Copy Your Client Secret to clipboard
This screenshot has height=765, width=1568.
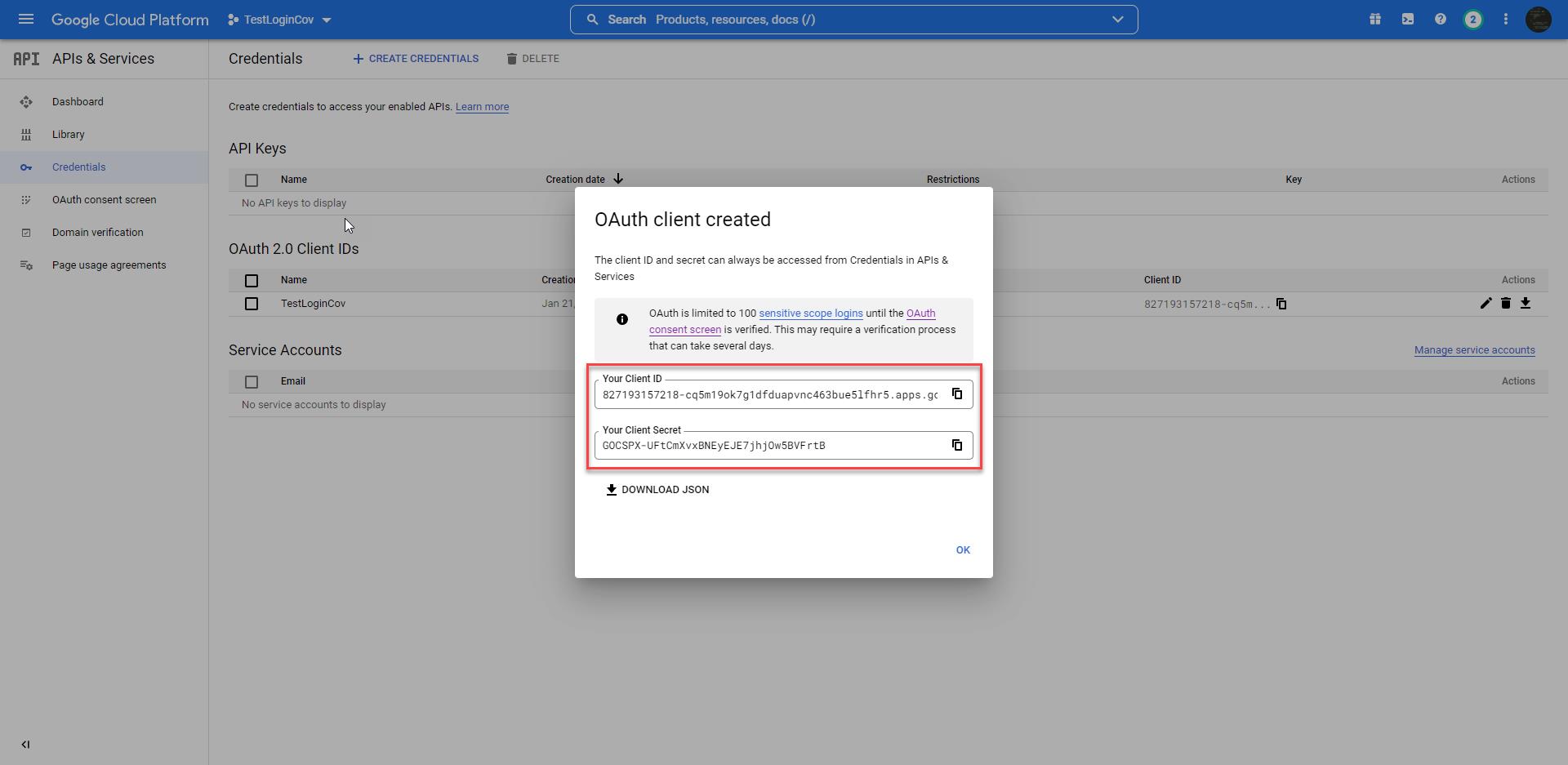(x=957, y=445)
